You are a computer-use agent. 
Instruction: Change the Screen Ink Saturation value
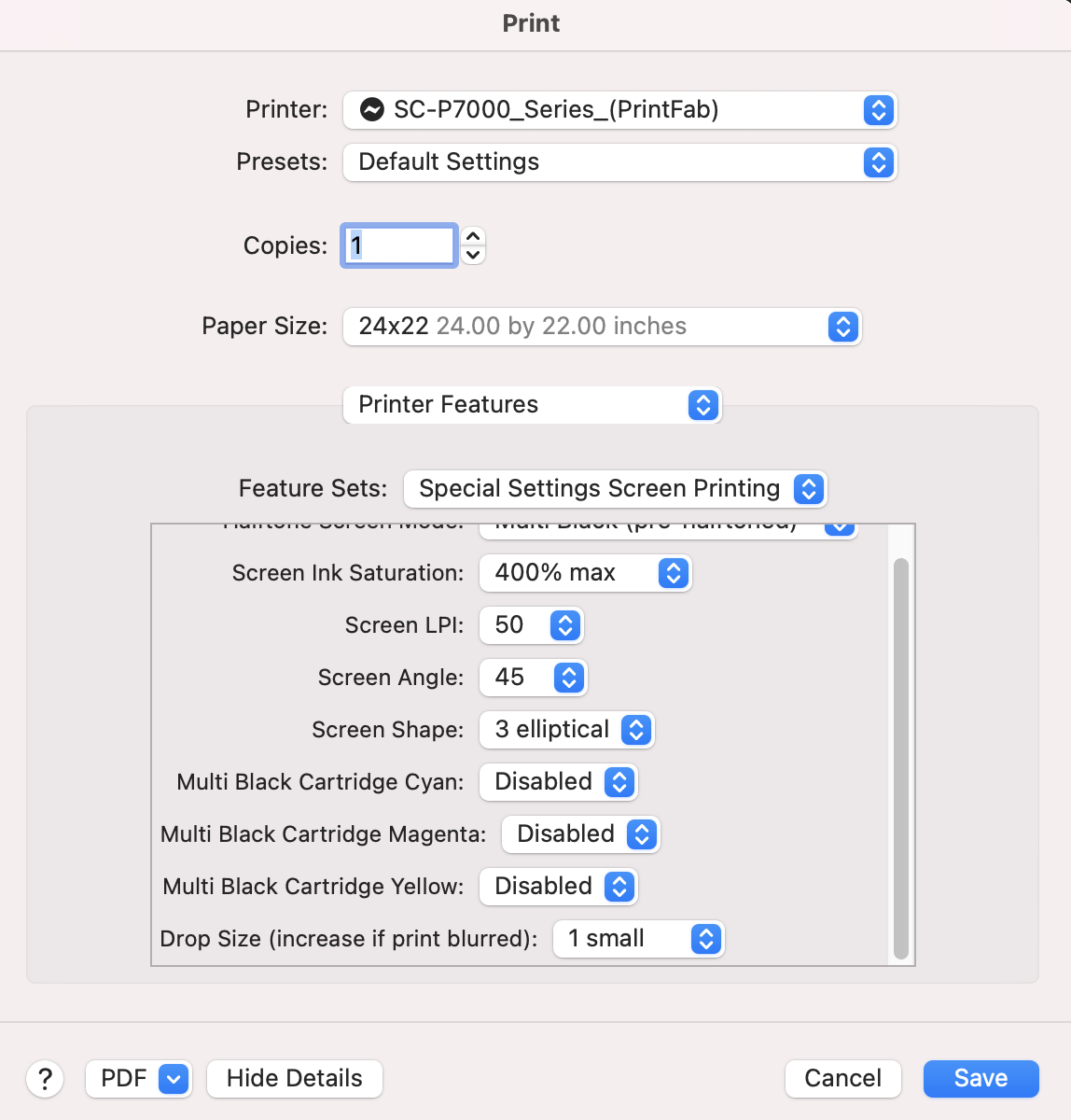[x=585, y=573]
